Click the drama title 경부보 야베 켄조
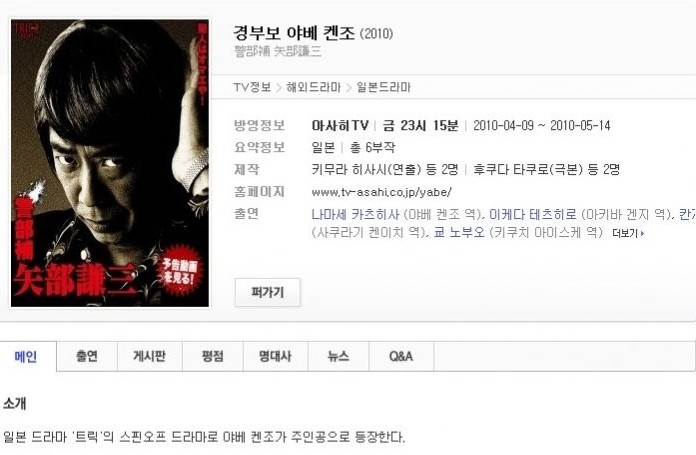The width and height of the screenshot is (696, 455). pos(294,33)
